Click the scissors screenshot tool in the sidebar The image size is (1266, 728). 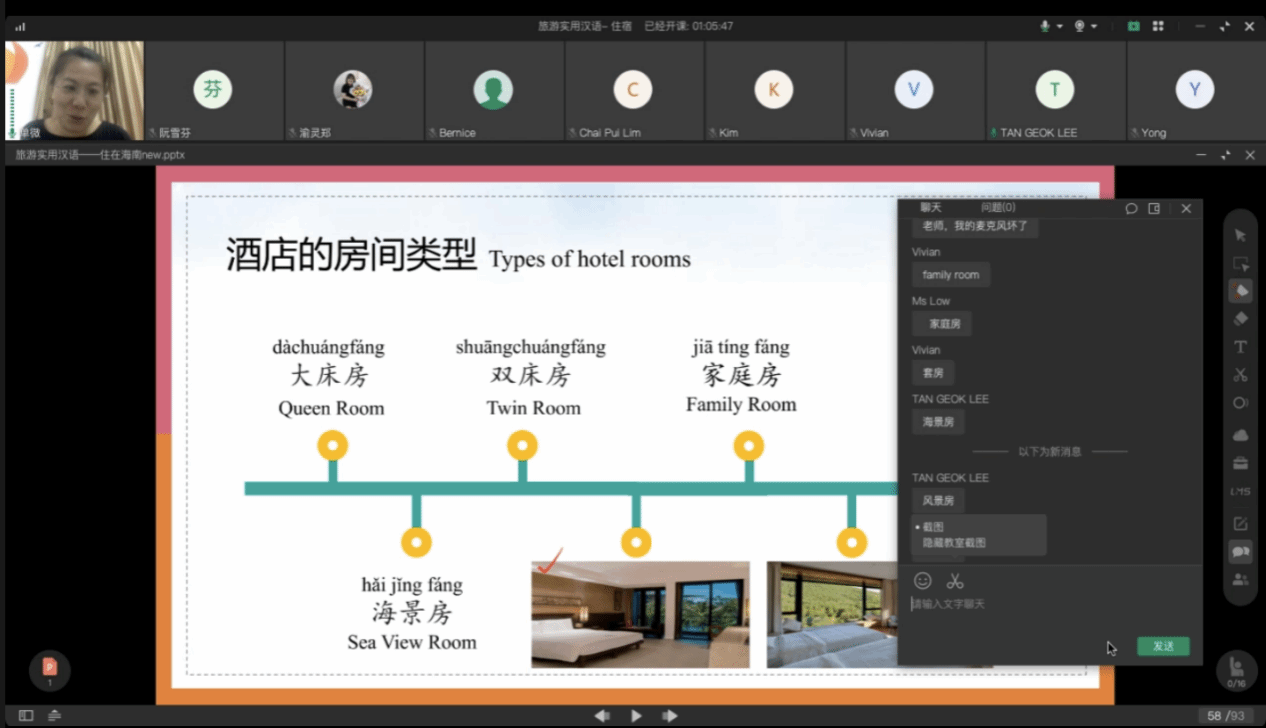1240,375
